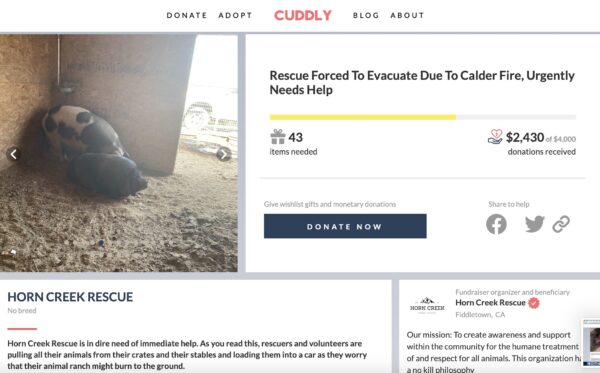Click the heart donations received icon

(x=495, y=137)
